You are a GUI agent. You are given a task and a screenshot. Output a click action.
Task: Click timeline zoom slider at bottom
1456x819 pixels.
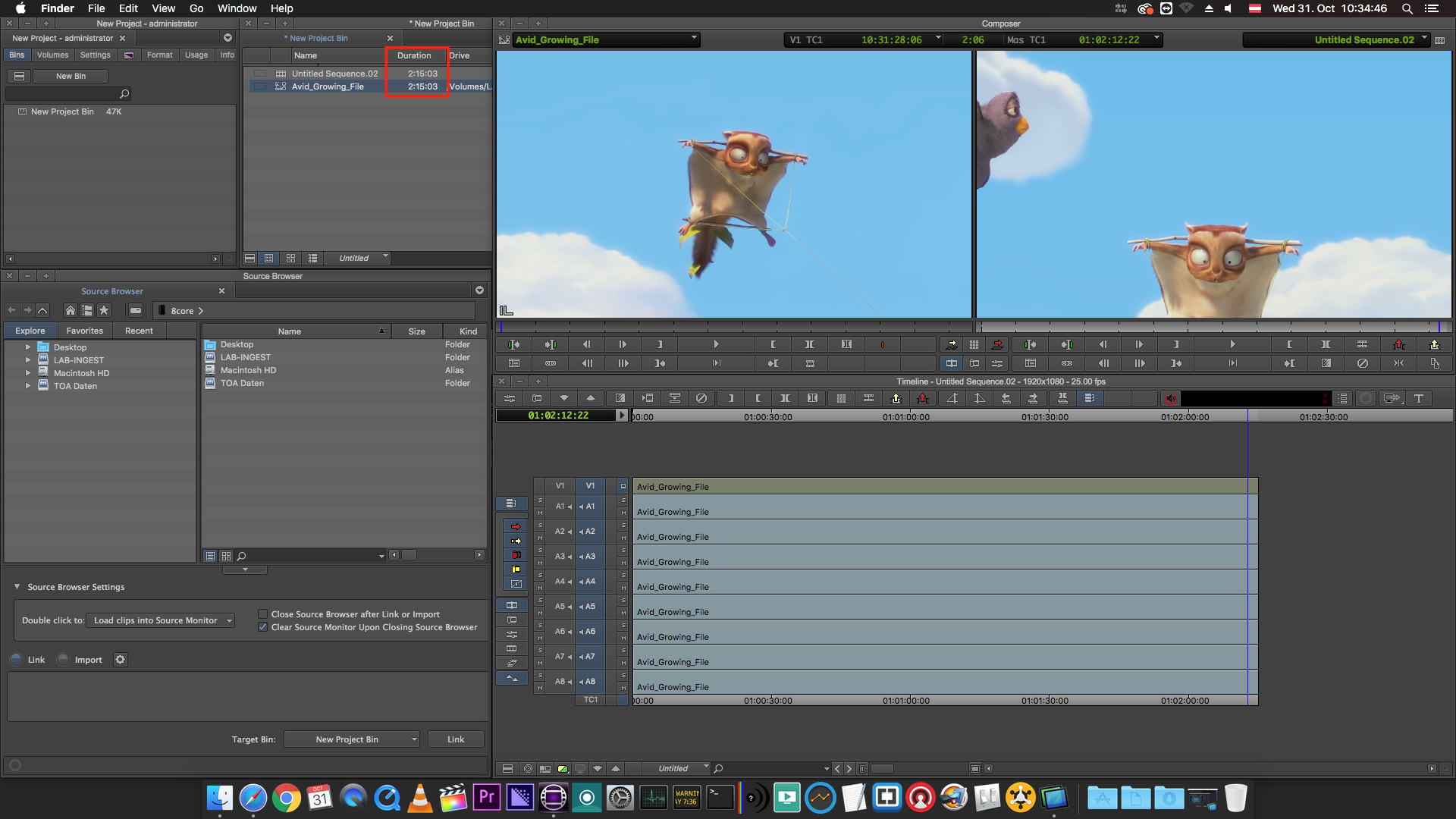pos(881,768)
